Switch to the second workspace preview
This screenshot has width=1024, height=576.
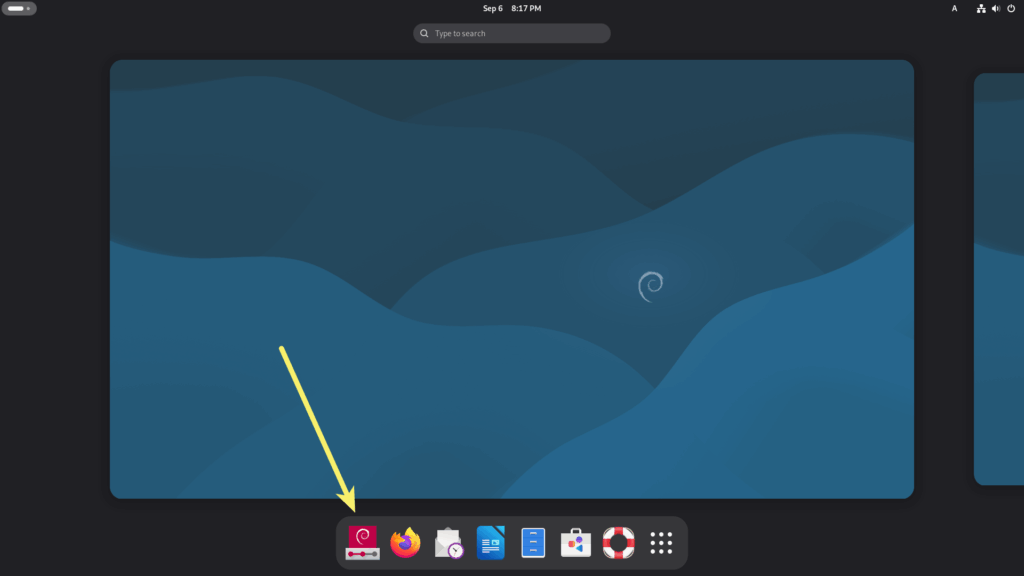coord(999,279)
